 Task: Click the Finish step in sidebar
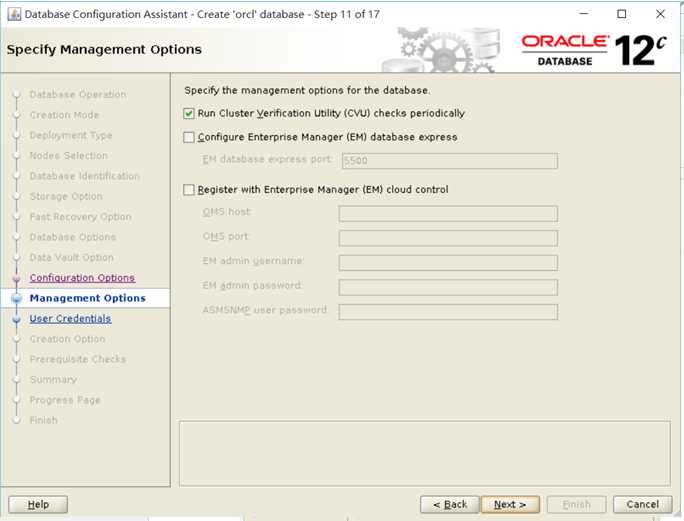tap(44, 420)
